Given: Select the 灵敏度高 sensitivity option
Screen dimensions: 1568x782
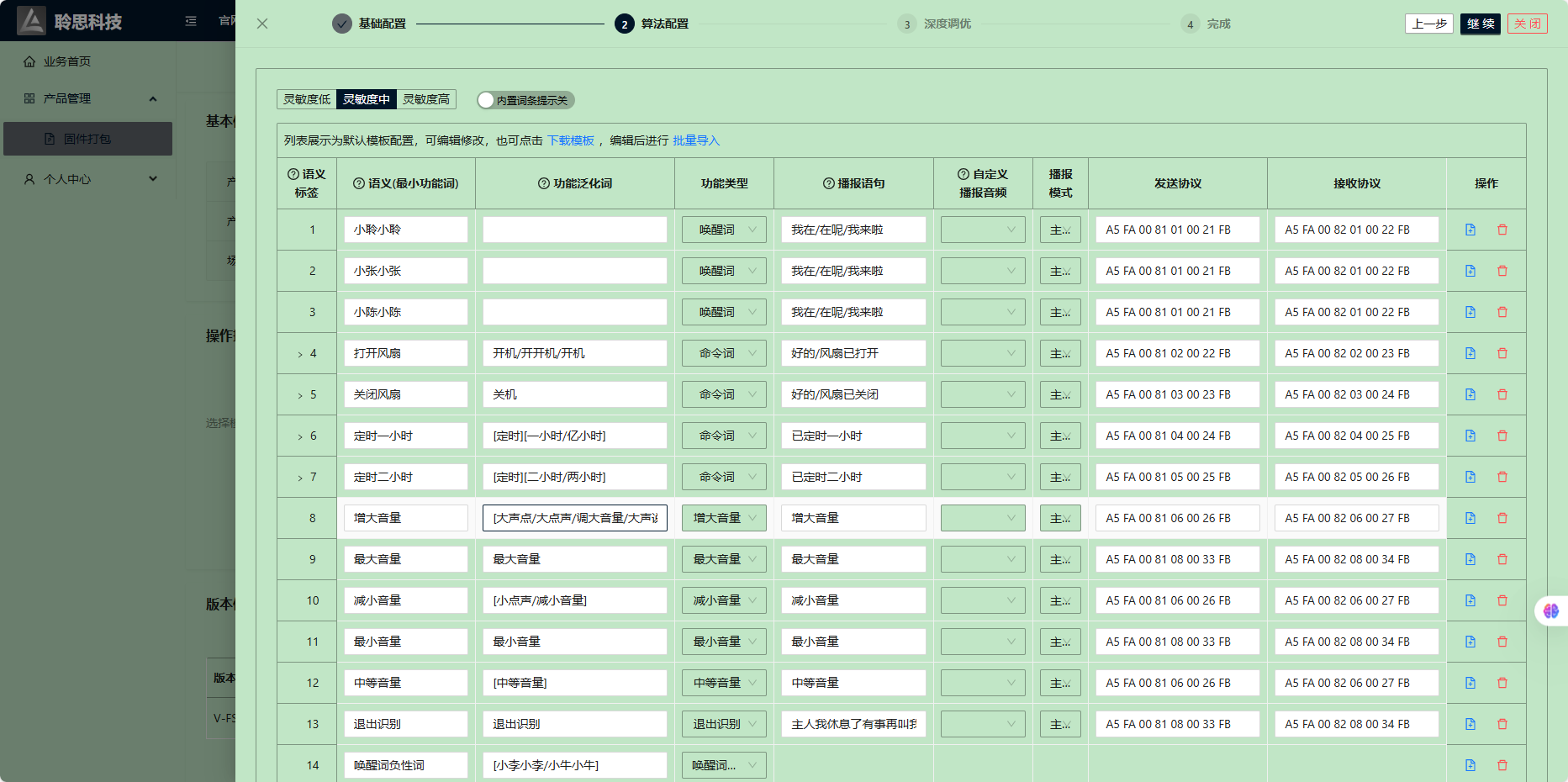Looking at the screenshot, I should [x=425, y=99].
